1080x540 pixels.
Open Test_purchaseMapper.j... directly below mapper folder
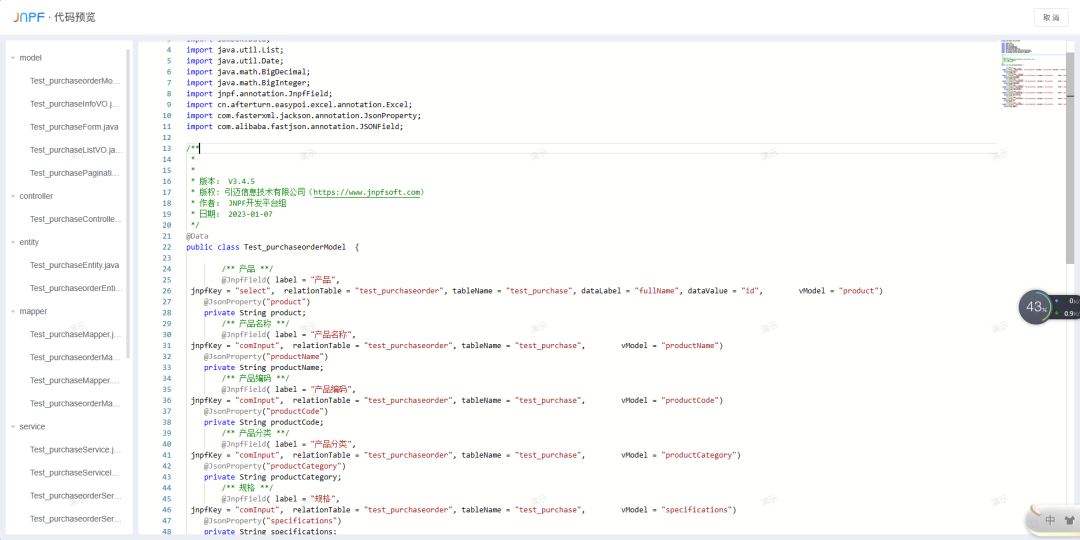tap(75, 335)
